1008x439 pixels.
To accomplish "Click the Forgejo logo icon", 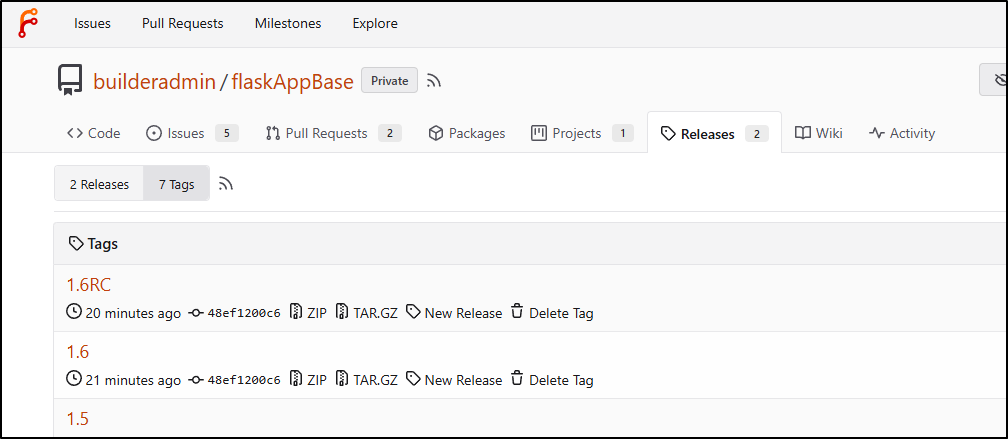I will pyautogui.click(x=28, y=23).
